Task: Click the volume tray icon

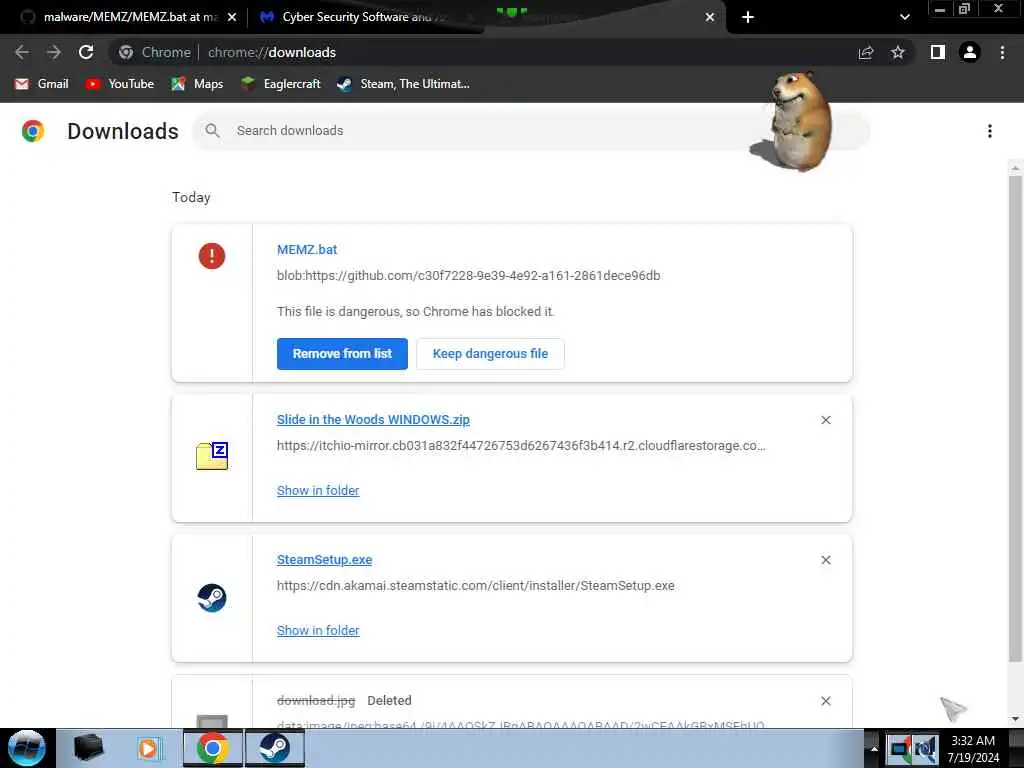Action: coord(926,749)
